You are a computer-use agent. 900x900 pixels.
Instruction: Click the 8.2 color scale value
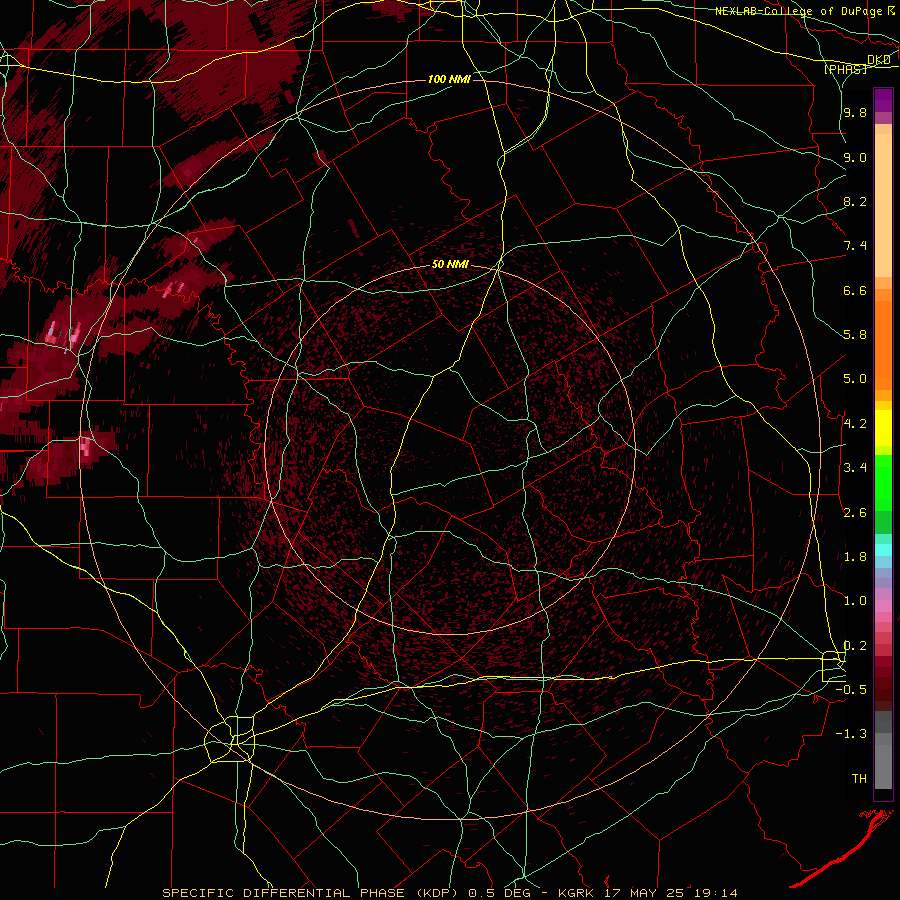[x=855, y=202]
